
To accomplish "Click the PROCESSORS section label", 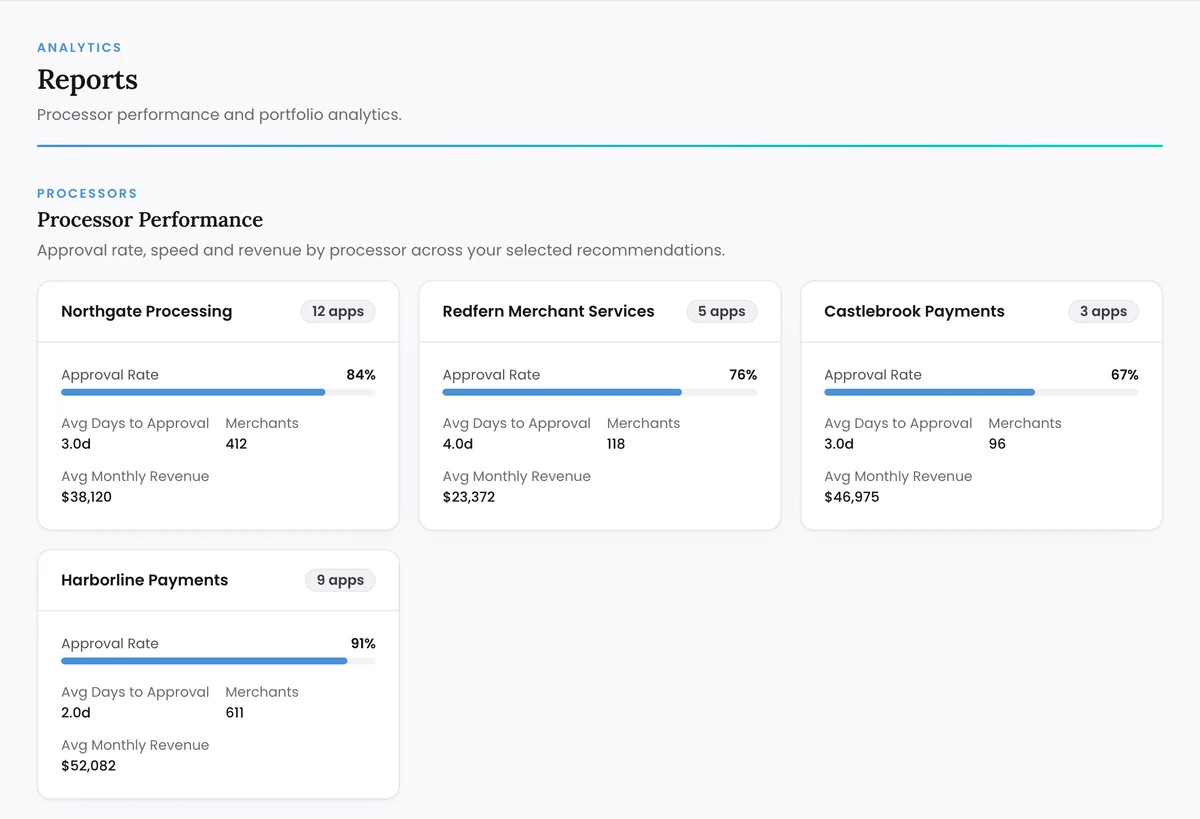I will coord(87,193).
